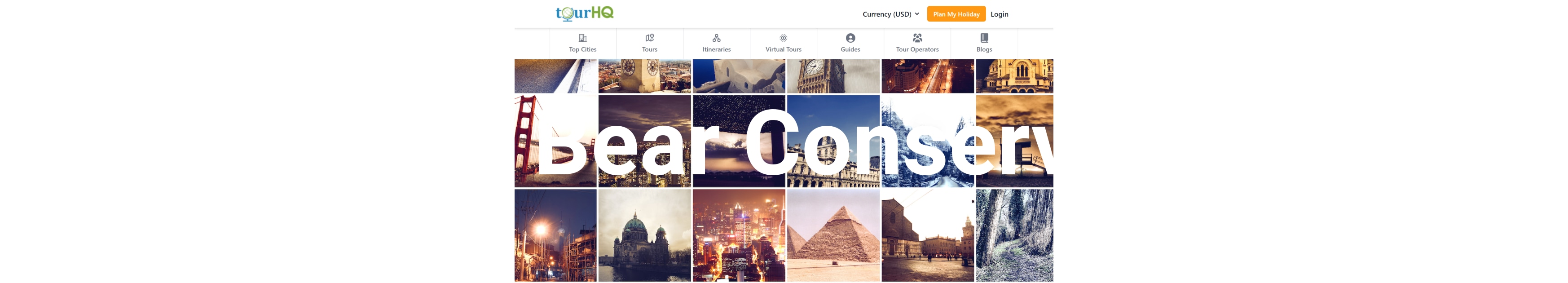1568x283 pixels.
Task: Select the Virtual Tours menu label
Action: tap(784, 49)
